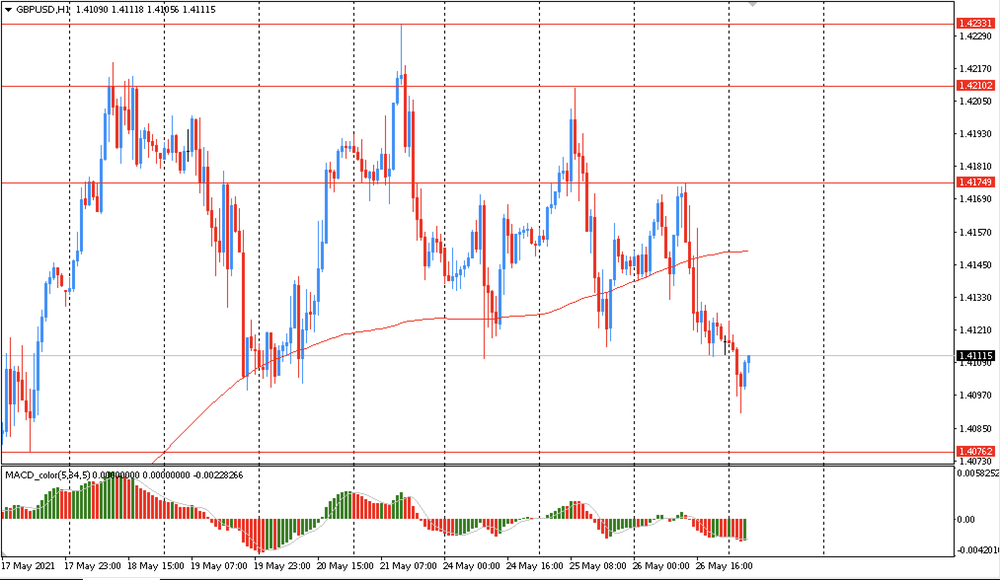Screen dimensions: 1000x580
Task: Click the 1.40970 price scale value
Action: (x=976, y=396)
